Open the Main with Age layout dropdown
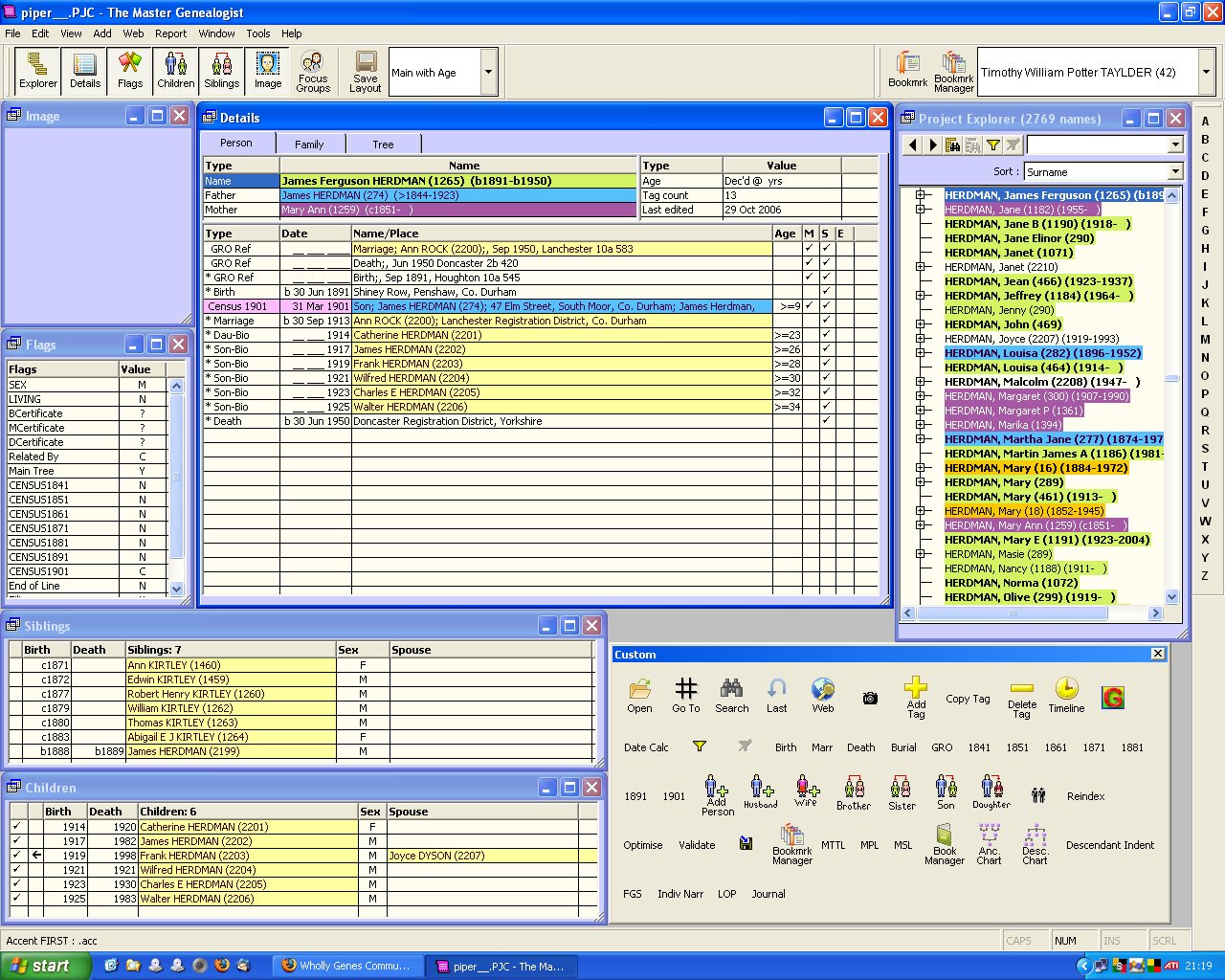Screen dimensions: 1225x980 point(488,73)
